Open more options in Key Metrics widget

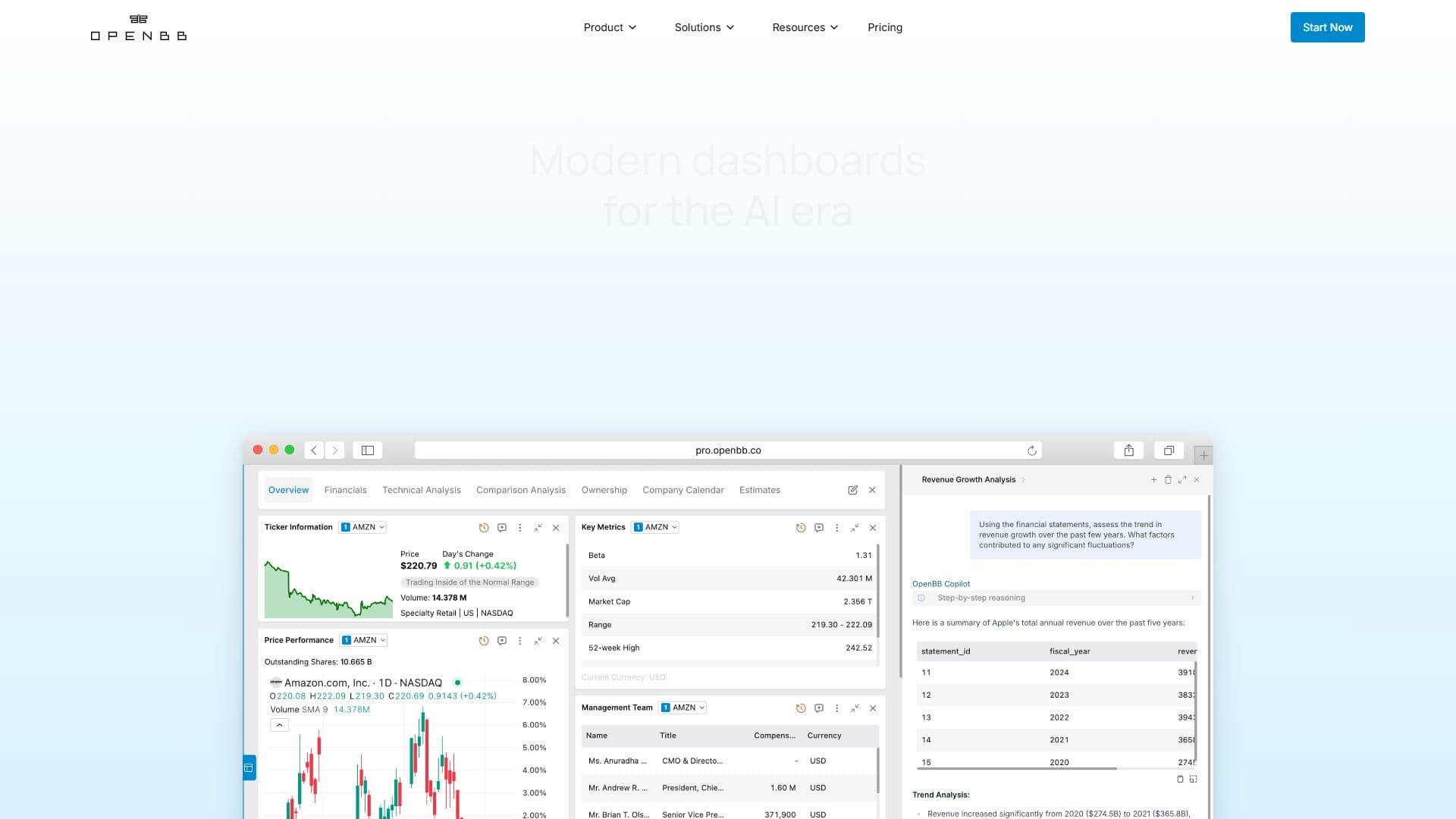pos(836,528)
